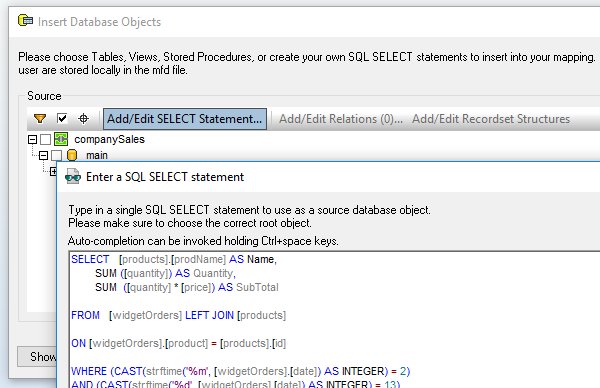Collapse the main tree node
The height and width of the screenshot is (388, 600).
43,155
